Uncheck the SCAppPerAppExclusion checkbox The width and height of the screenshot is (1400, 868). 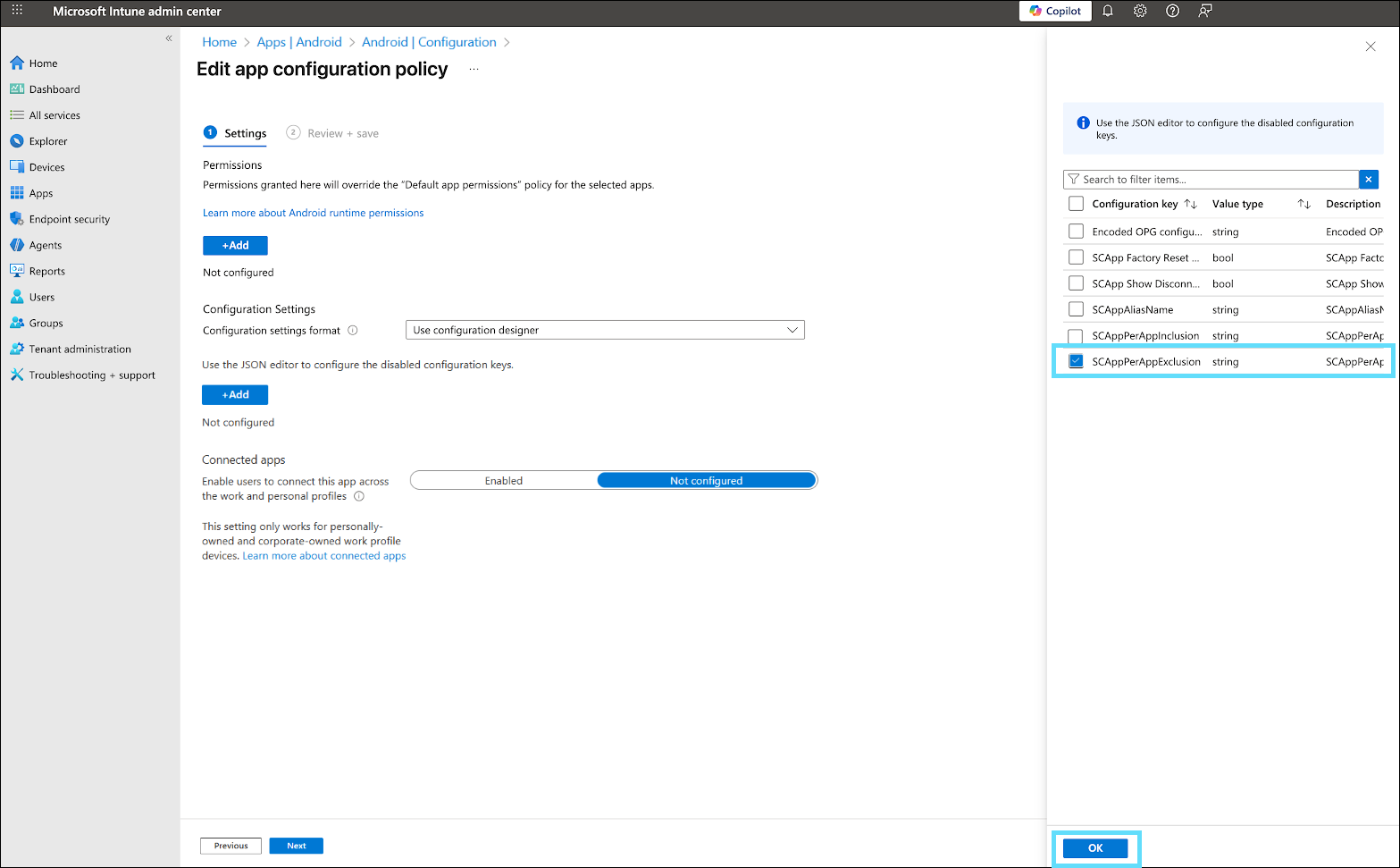coord(1076,361)
